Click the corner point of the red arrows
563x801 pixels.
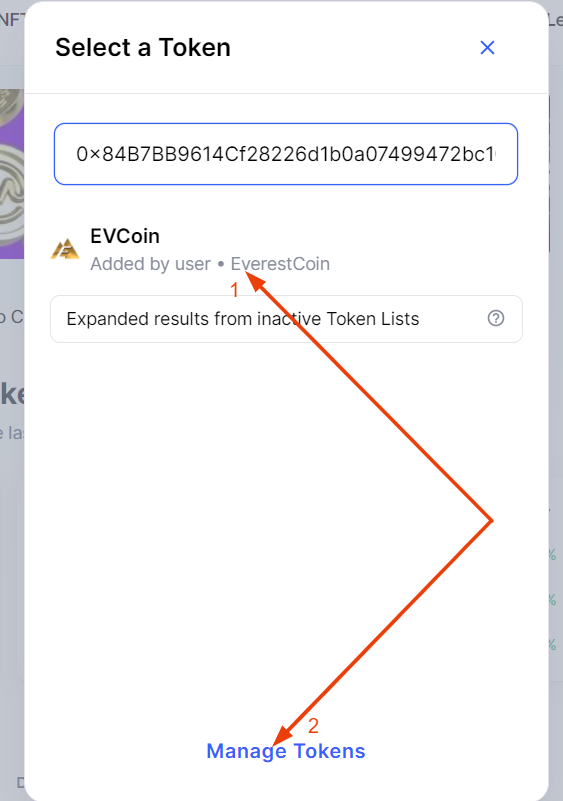point(490,521)
